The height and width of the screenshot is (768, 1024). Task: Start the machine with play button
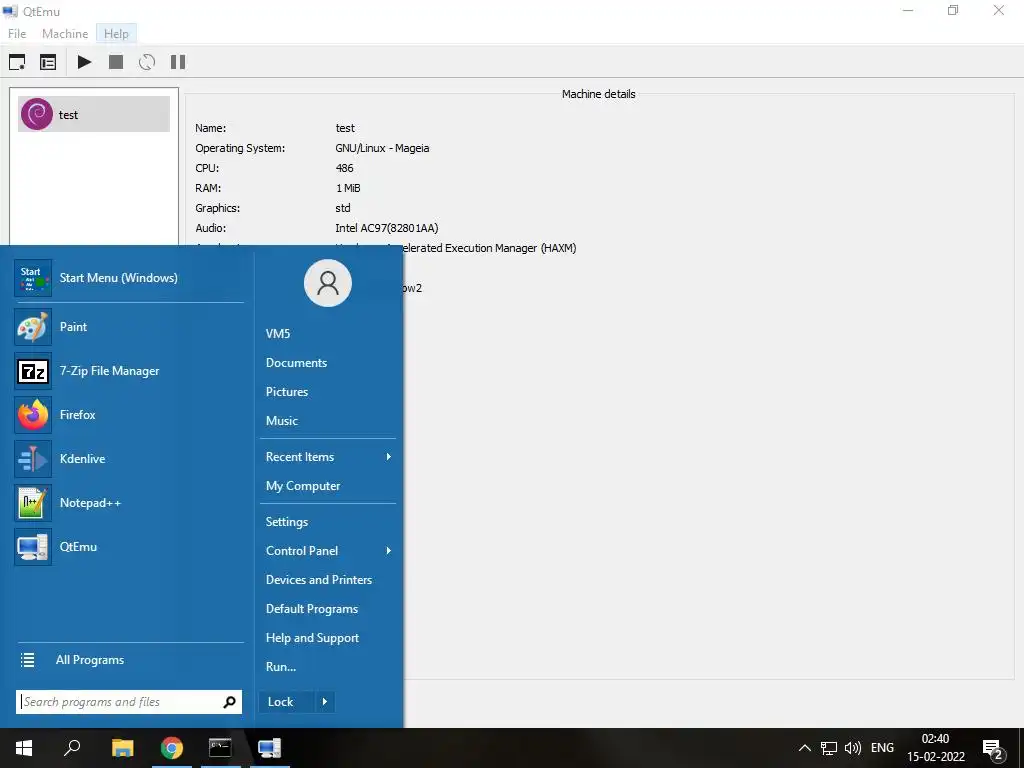coord(84,62)
